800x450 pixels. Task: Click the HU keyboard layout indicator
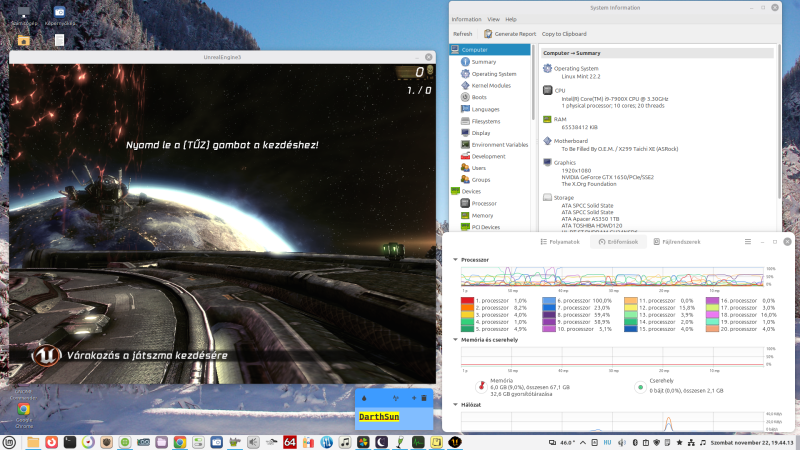tap(607, 443)
